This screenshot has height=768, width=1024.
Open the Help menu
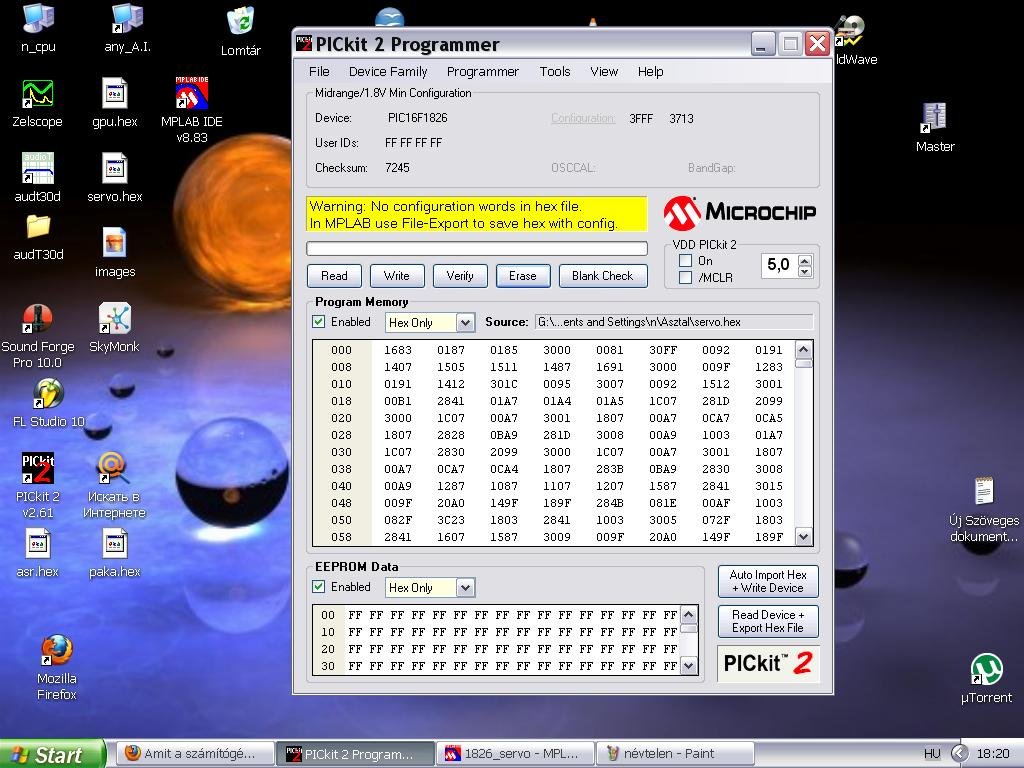coord(650,72)
